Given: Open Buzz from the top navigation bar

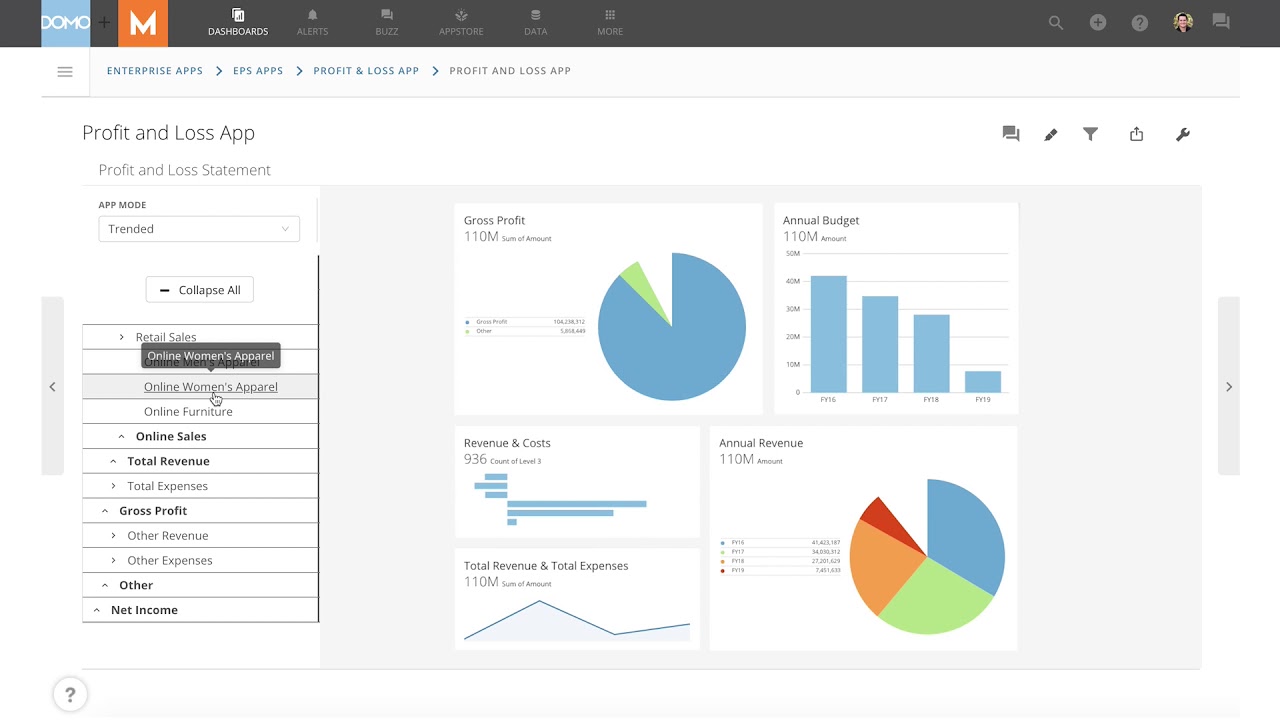Looking at the screenshot, I should point(386,22).
